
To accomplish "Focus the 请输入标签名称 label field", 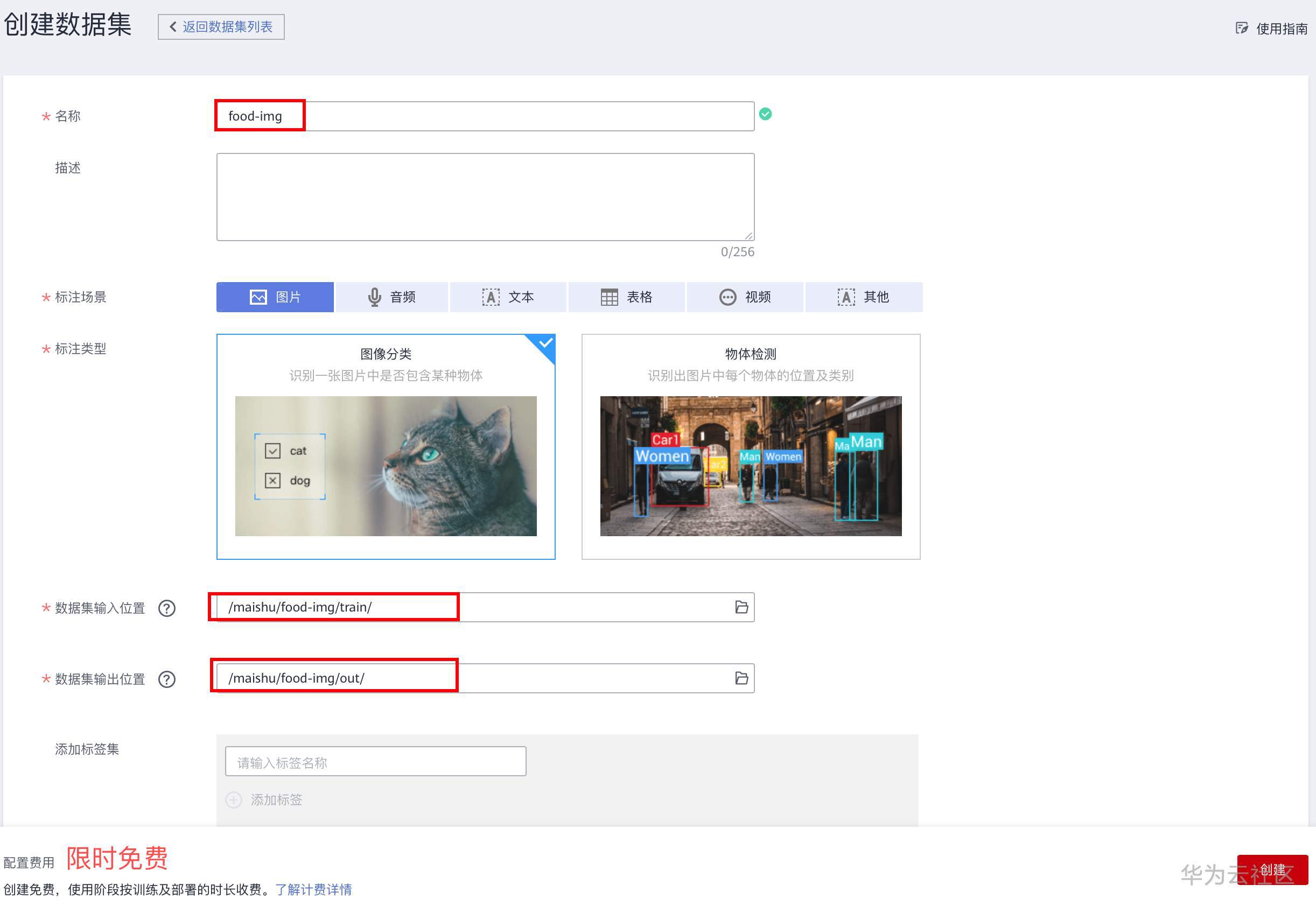I will click(375, 761).
